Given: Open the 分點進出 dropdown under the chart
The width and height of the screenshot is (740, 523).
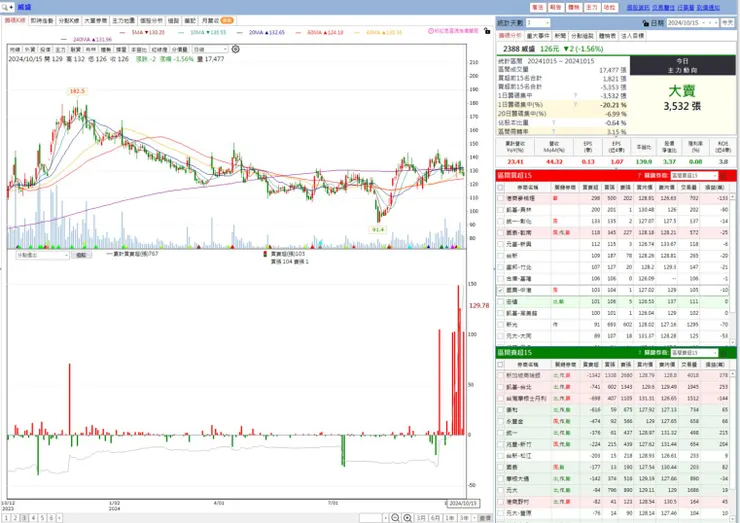Looking at the screenshot, I should point(42,255).
